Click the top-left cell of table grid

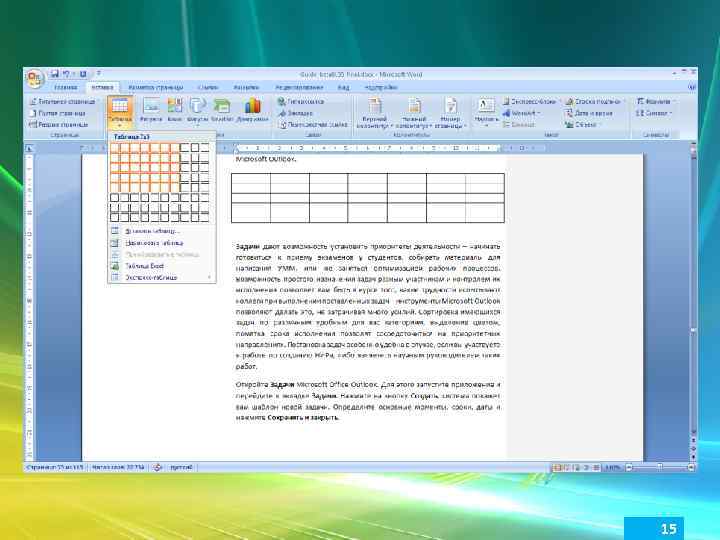click(x=115, y=148)
